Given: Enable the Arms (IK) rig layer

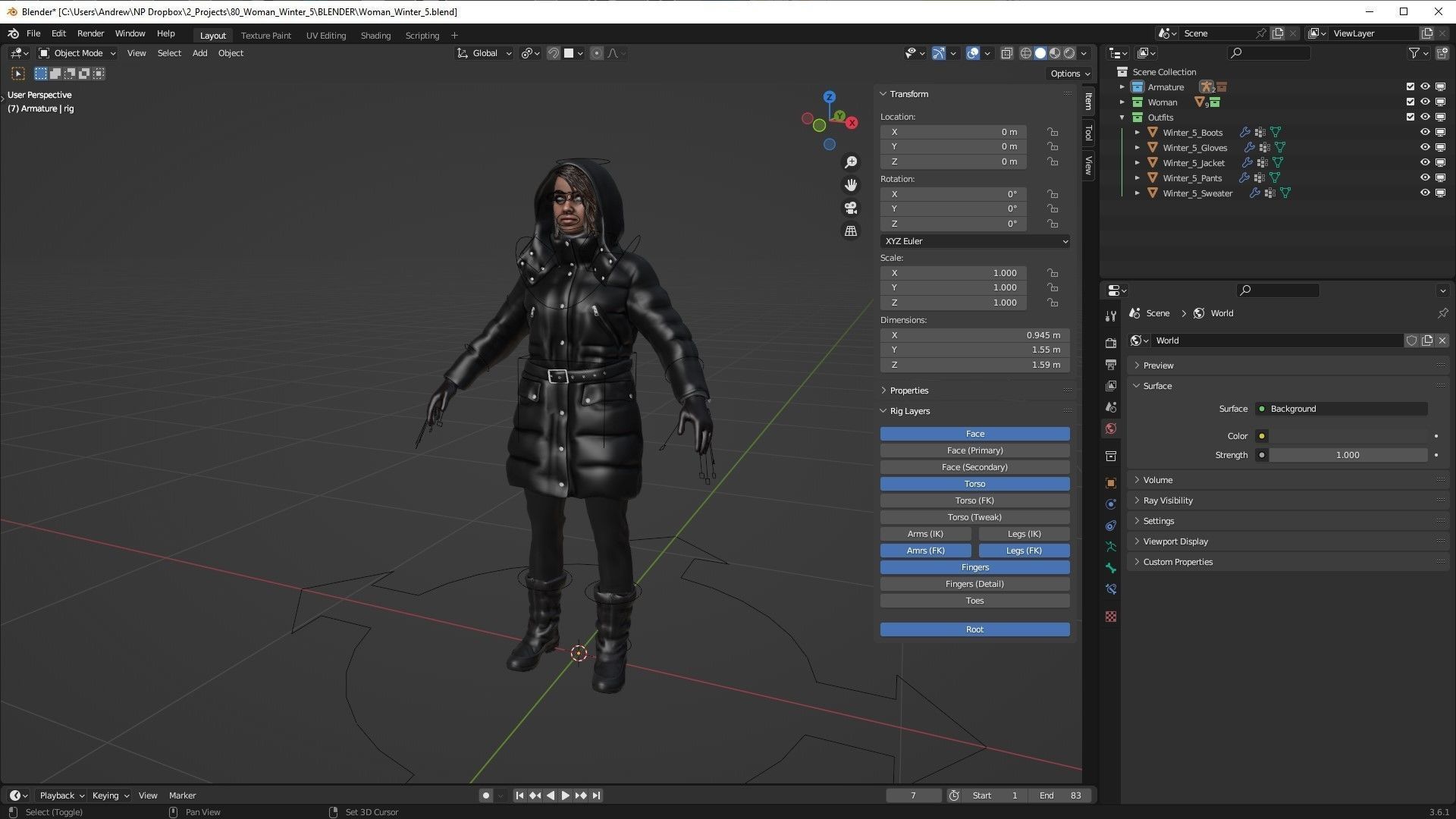Looking at the screenshot, I should pyautogui.click(x=925, y=534).
